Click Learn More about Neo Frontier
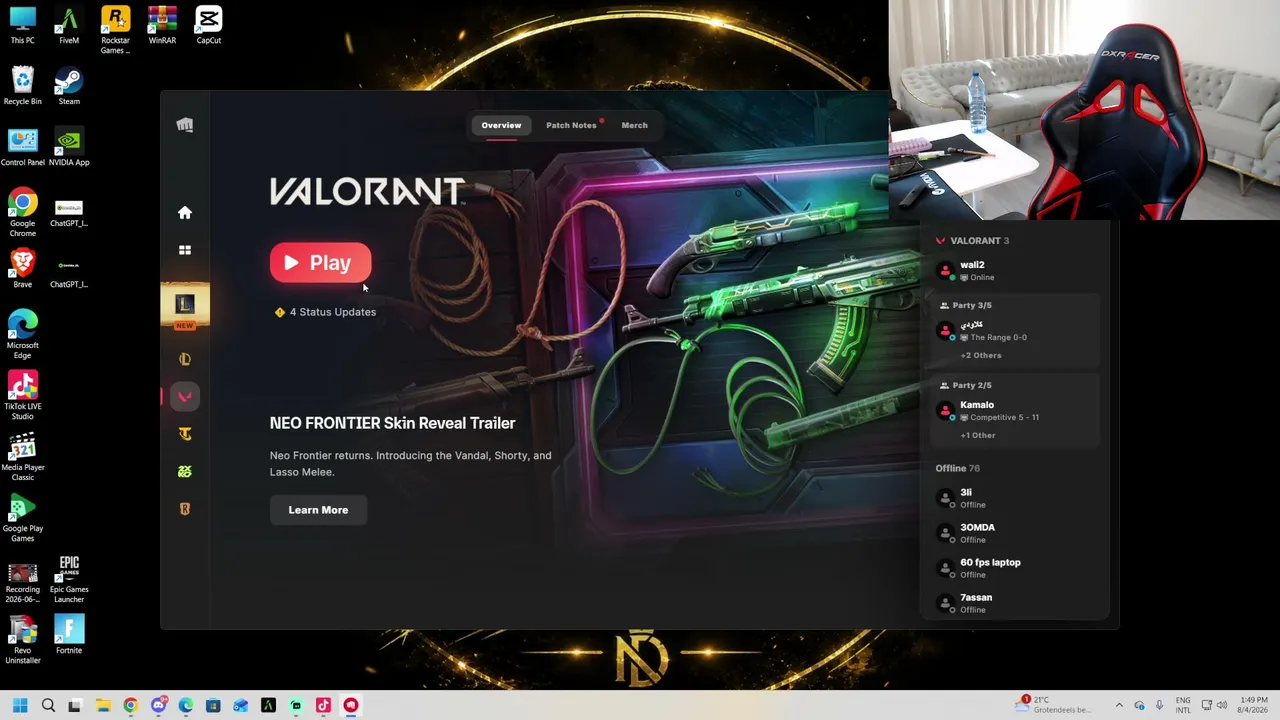The image size is (1280, 720). 318,510
